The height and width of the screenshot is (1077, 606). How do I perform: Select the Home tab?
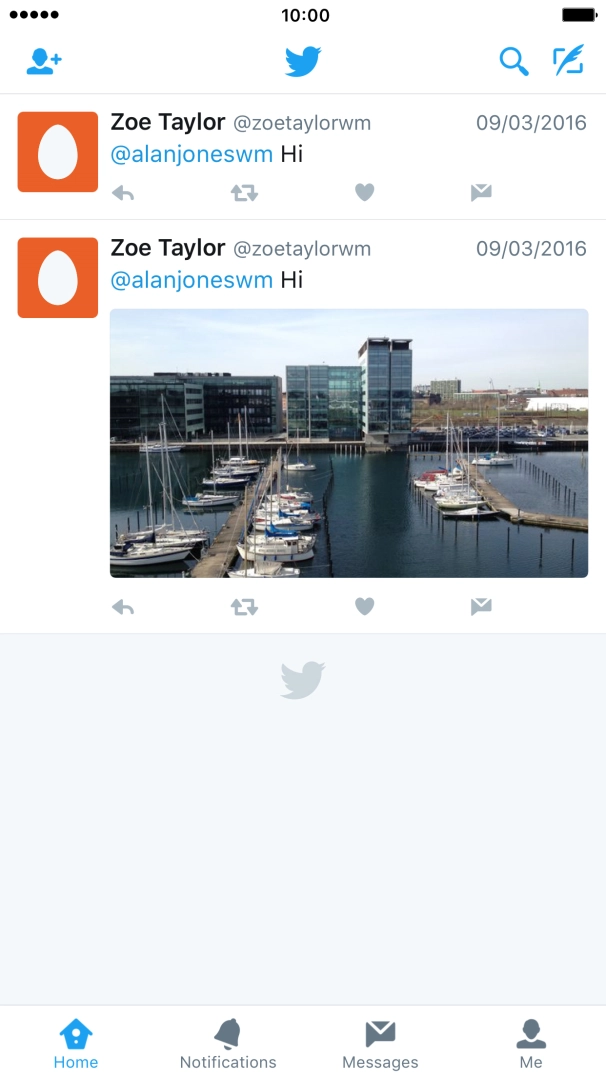pyautogui.click(x=75, y=1040)
